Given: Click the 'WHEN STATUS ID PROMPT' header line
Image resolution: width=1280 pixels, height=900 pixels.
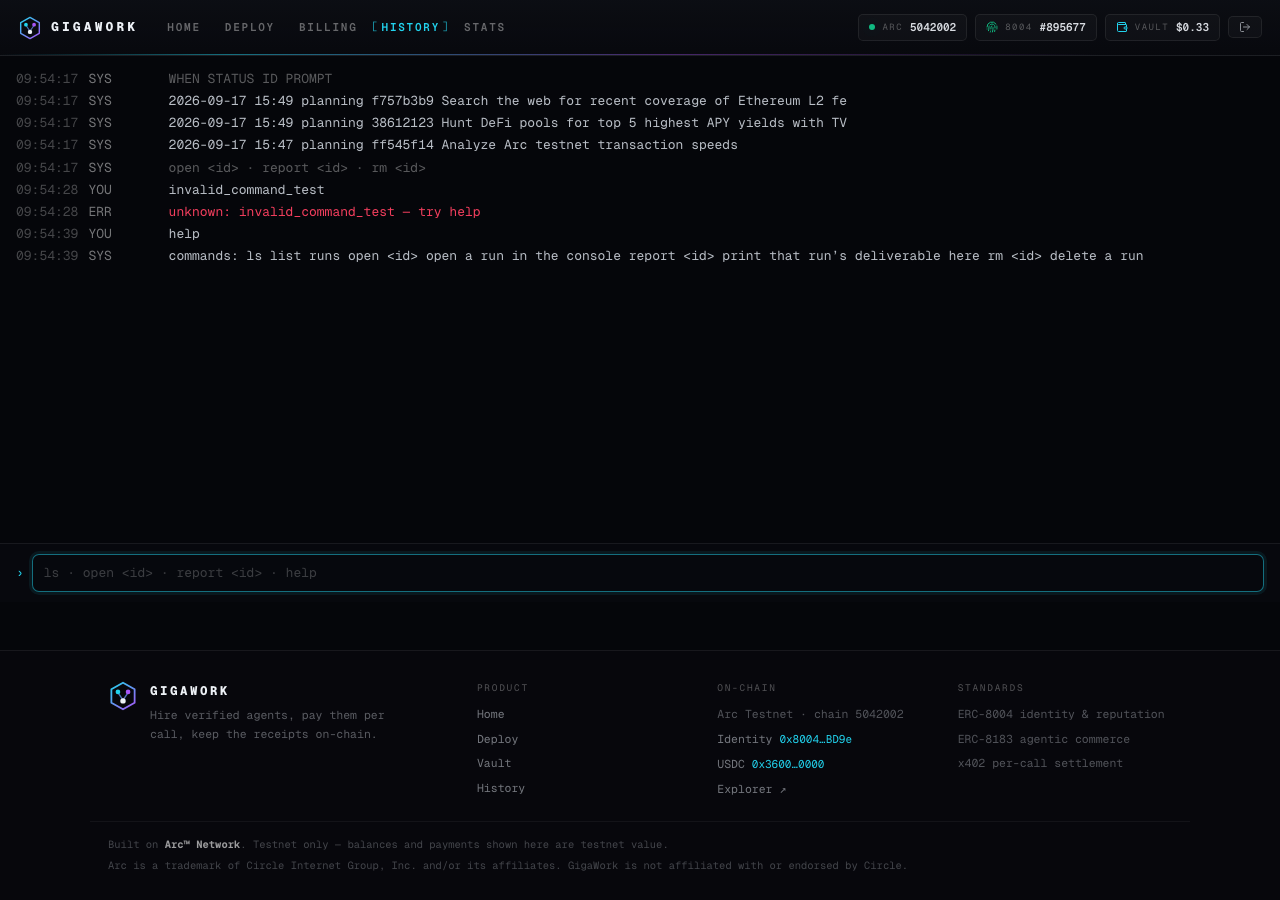Looking at the screenshot, I should click(x=250, y=79).
